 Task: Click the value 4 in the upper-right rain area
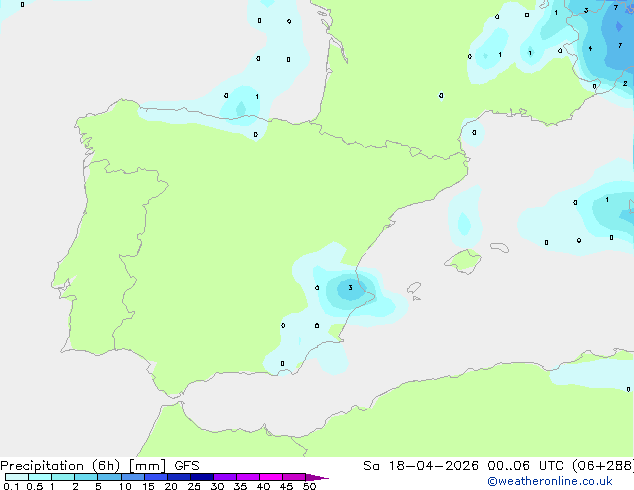click(x=590, y=49)
